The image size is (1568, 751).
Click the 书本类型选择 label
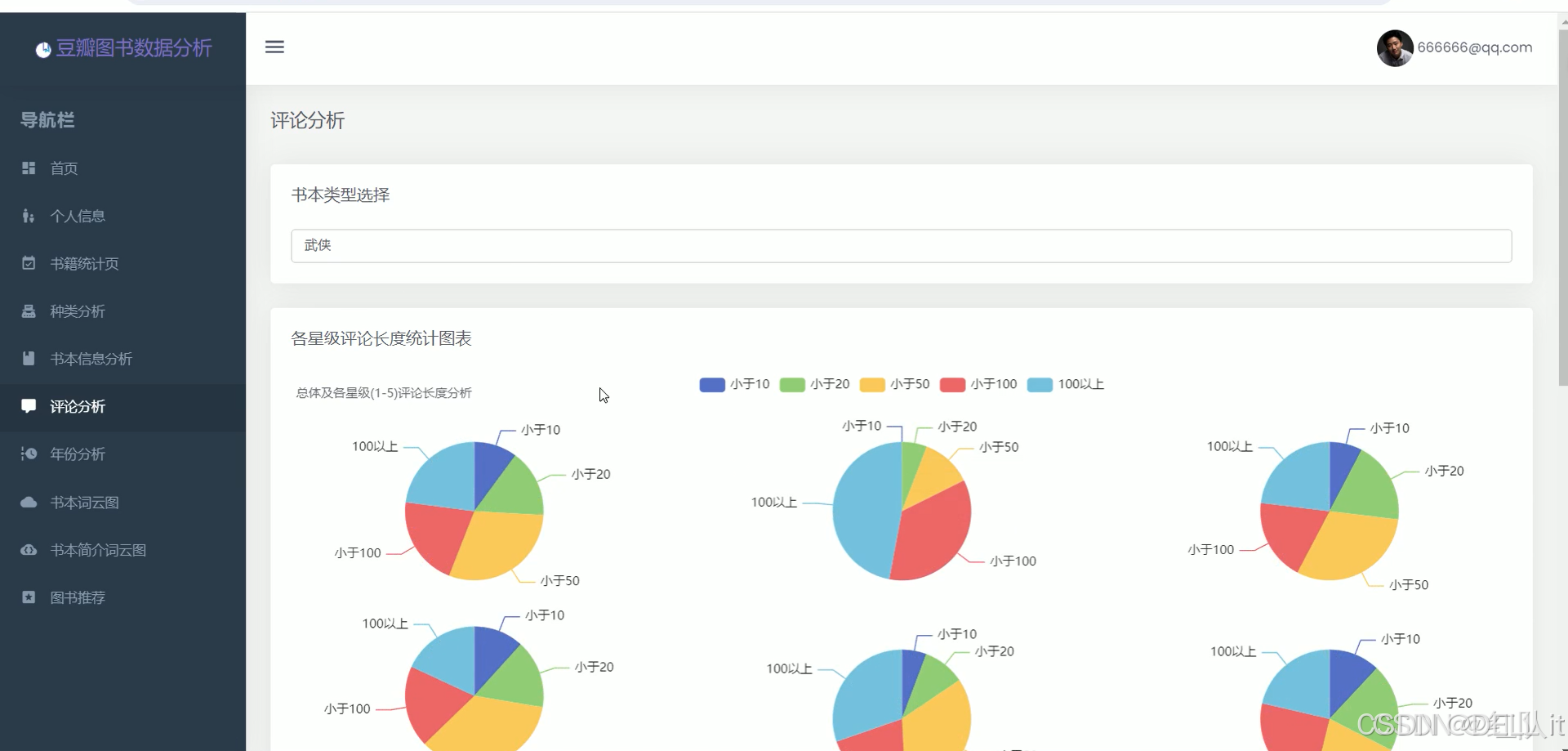(341, 195)
